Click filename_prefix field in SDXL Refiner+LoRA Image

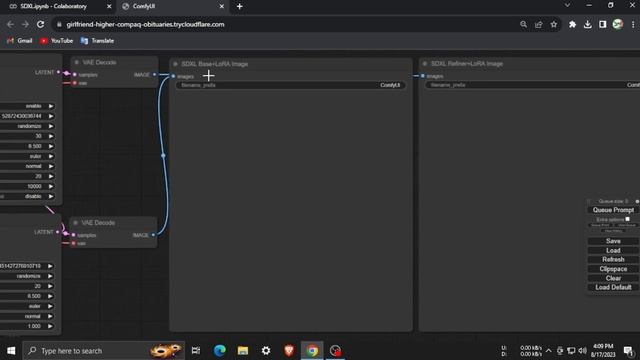coord(533,85)
